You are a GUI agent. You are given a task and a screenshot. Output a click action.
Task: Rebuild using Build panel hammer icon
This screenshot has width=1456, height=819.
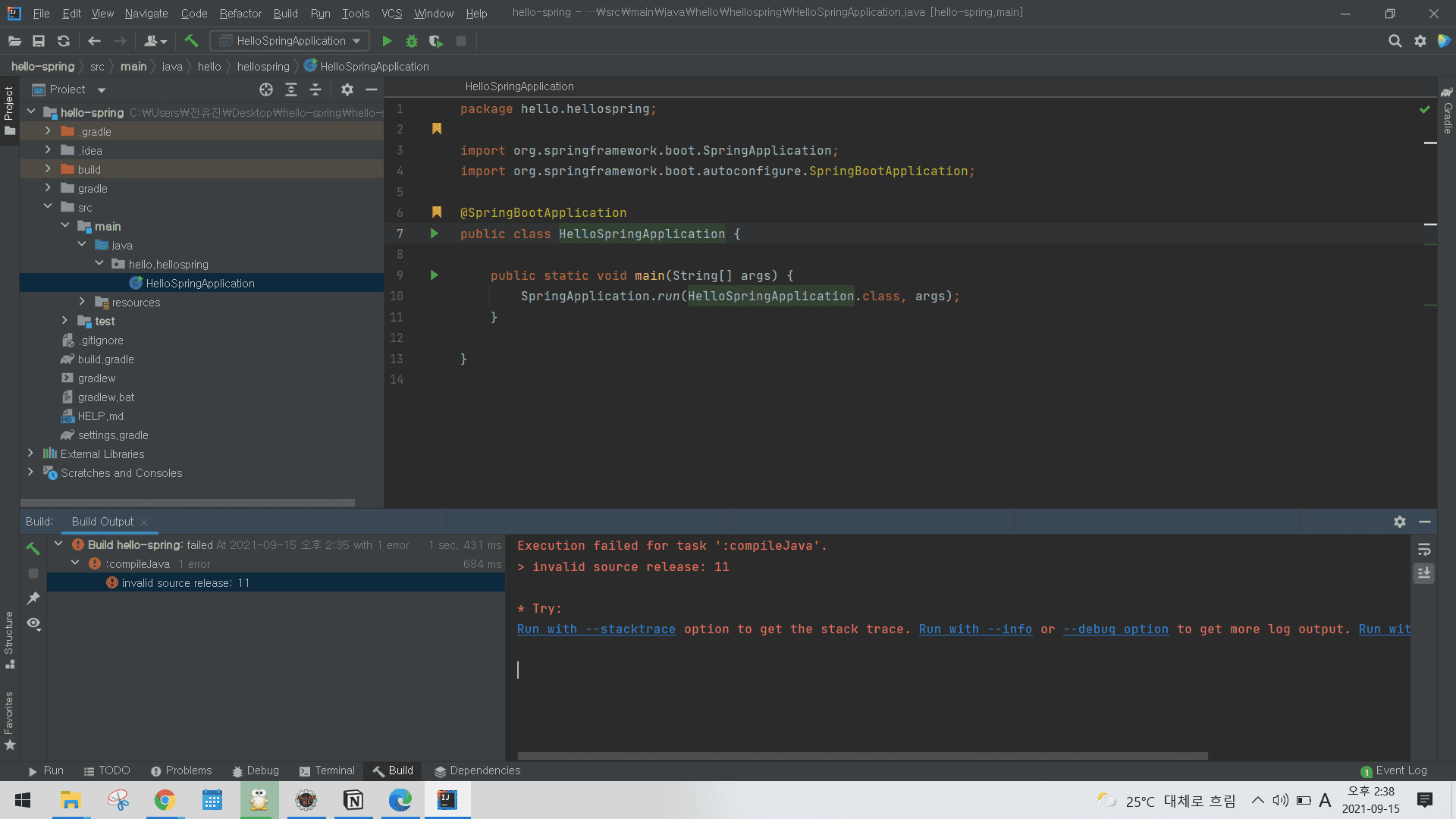33,548
